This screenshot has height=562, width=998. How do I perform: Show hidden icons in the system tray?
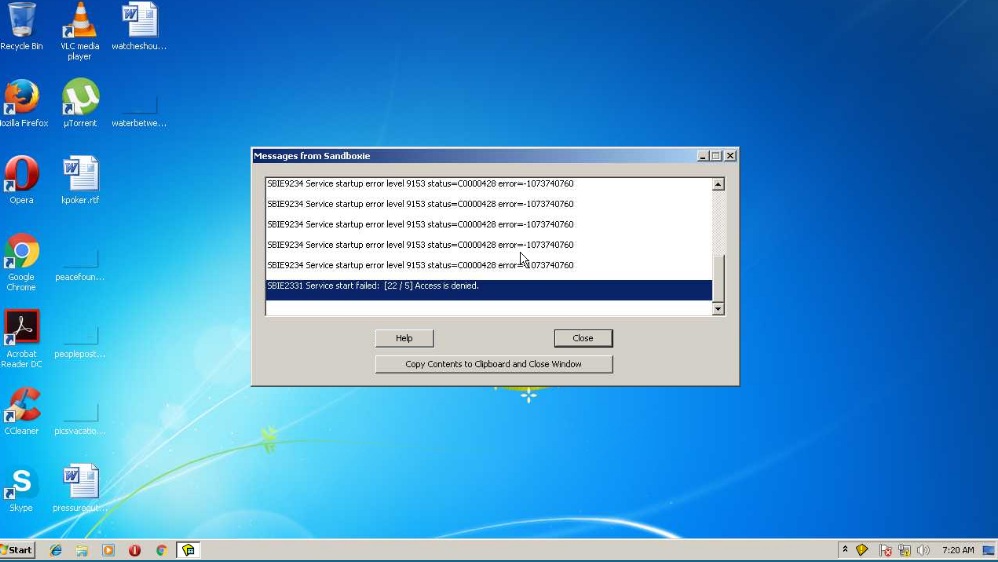click(845, 550)
